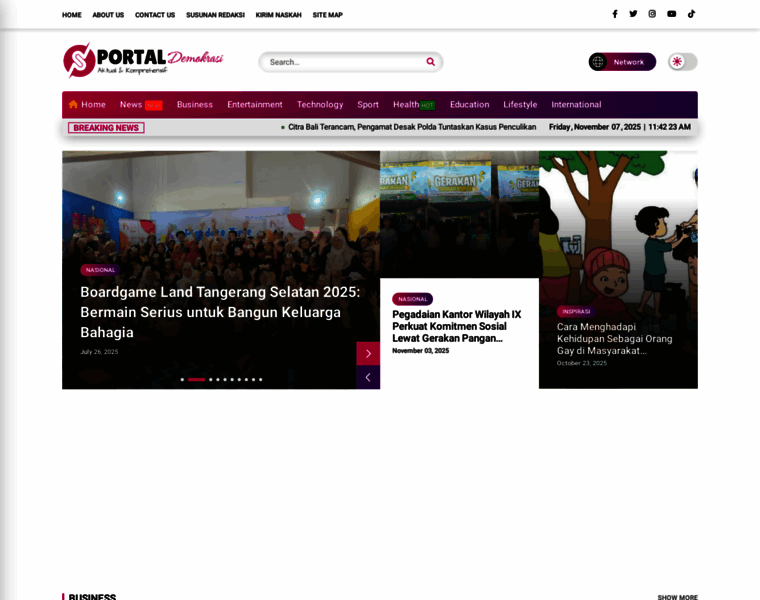This screenshot has height=600, width=760.
Task: Select the first slider pagination dot
Action: tap(182, 379)
